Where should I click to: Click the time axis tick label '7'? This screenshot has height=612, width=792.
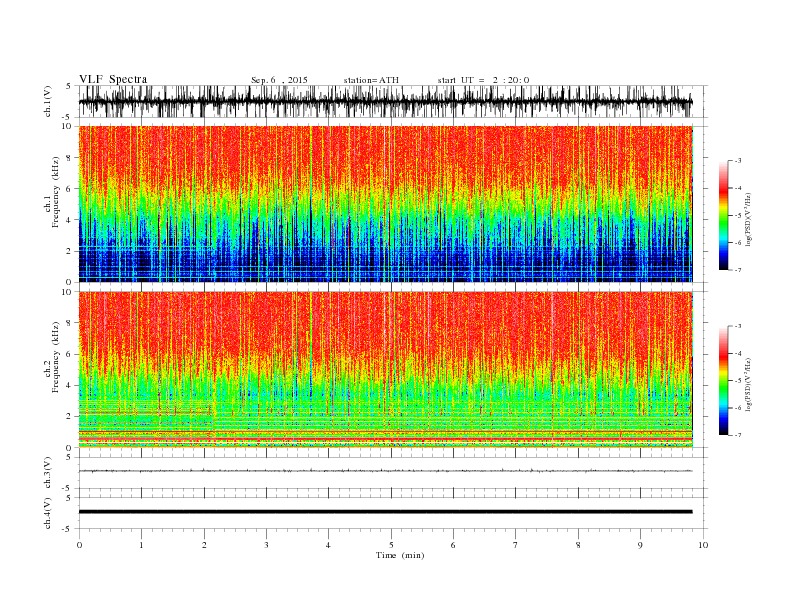516,545
